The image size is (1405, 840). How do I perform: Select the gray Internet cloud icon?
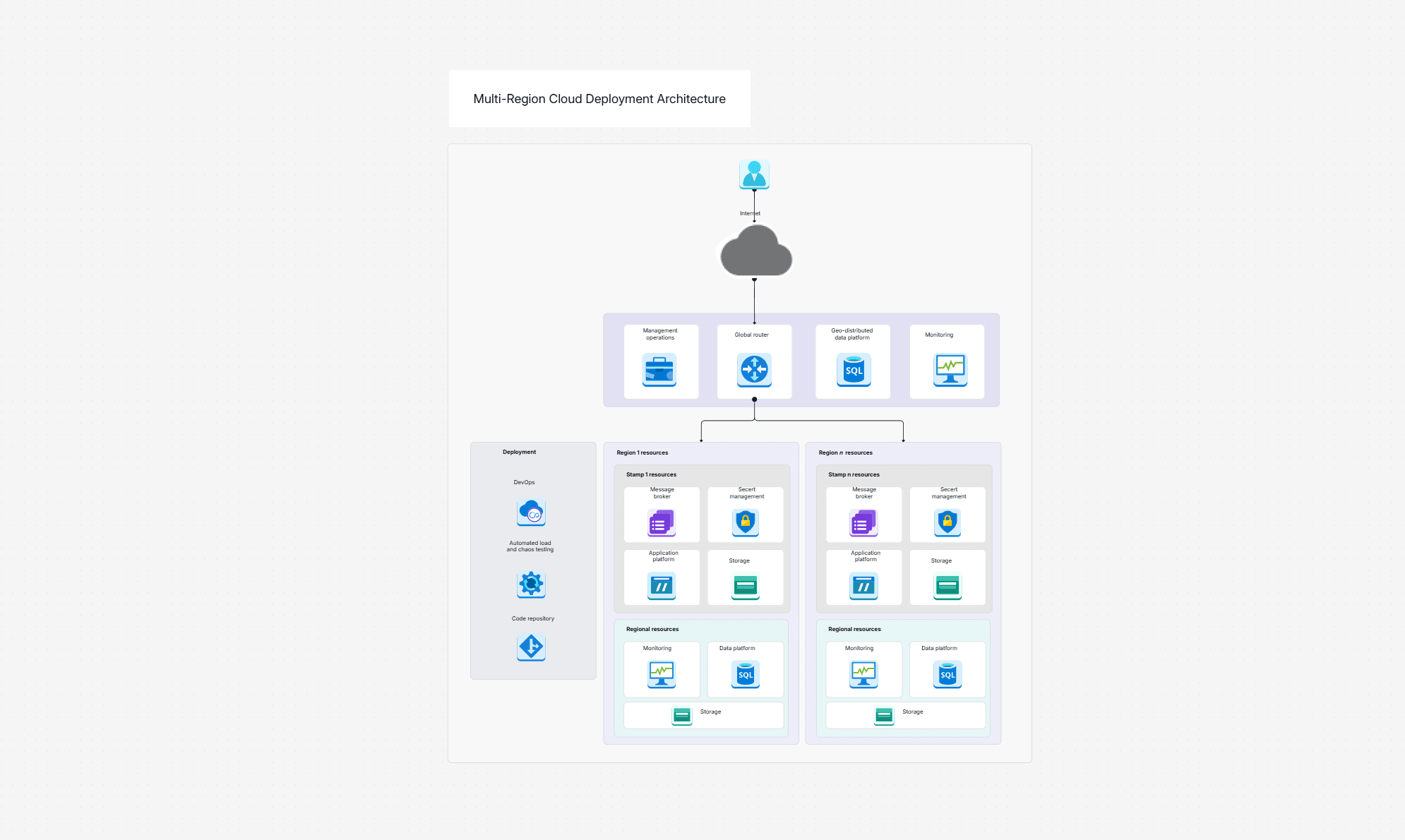[755, 251]
